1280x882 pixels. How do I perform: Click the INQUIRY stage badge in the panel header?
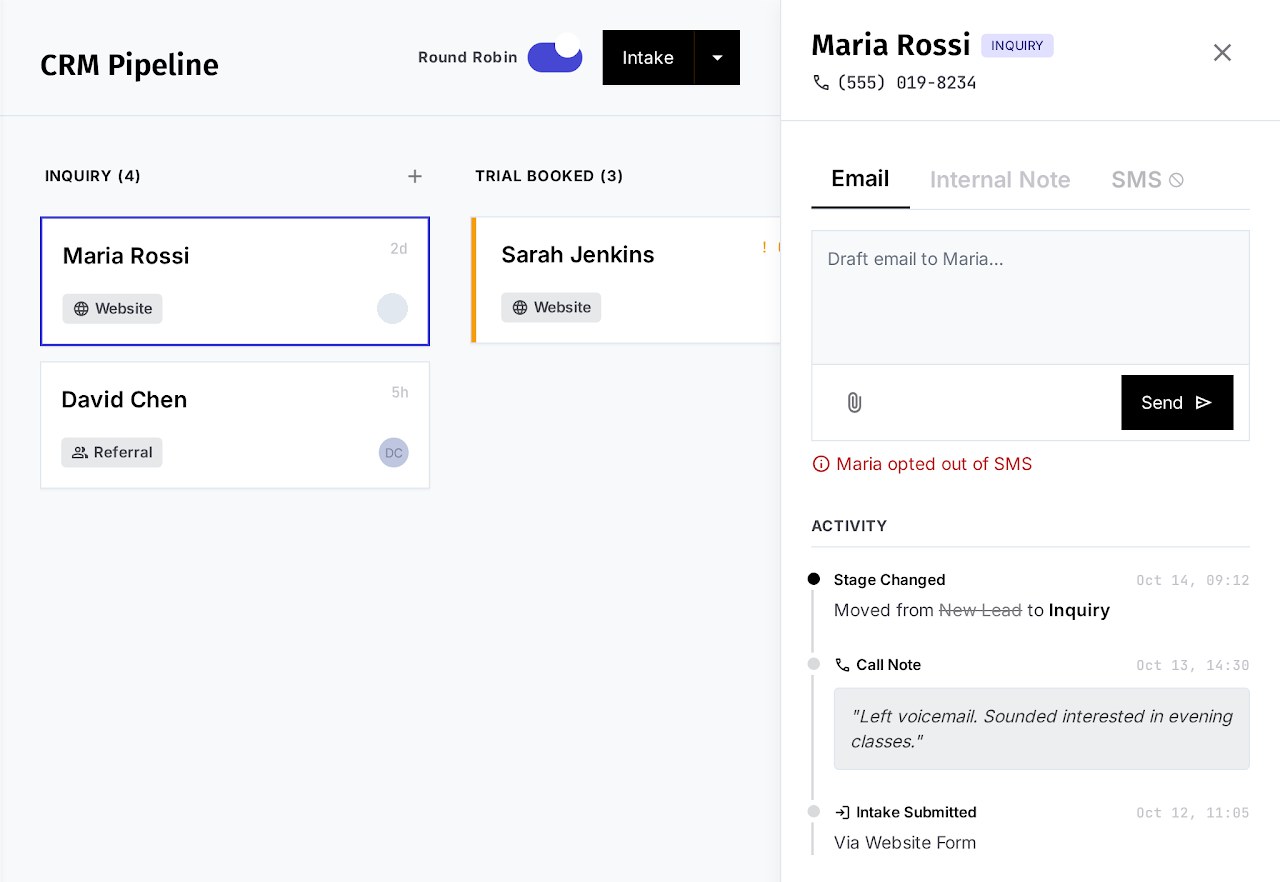1017,46
